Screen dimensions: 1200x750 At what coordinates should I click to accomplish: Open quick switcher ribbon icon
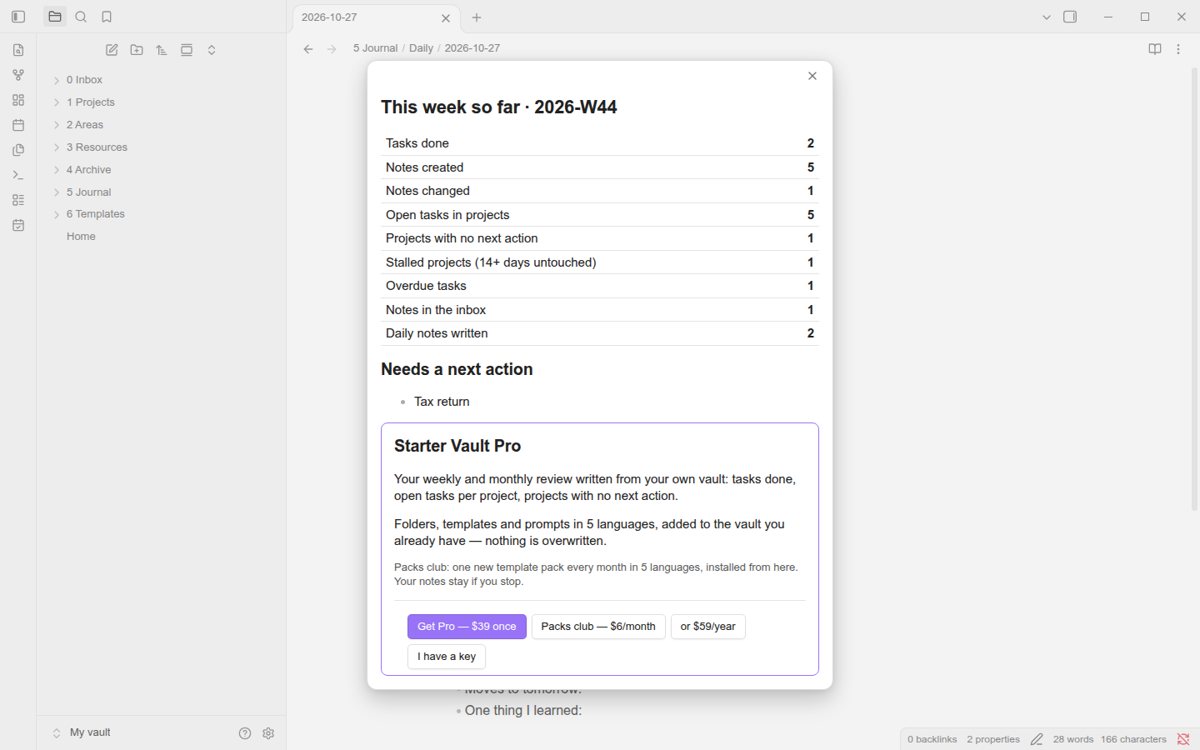(x=18, y=50)
